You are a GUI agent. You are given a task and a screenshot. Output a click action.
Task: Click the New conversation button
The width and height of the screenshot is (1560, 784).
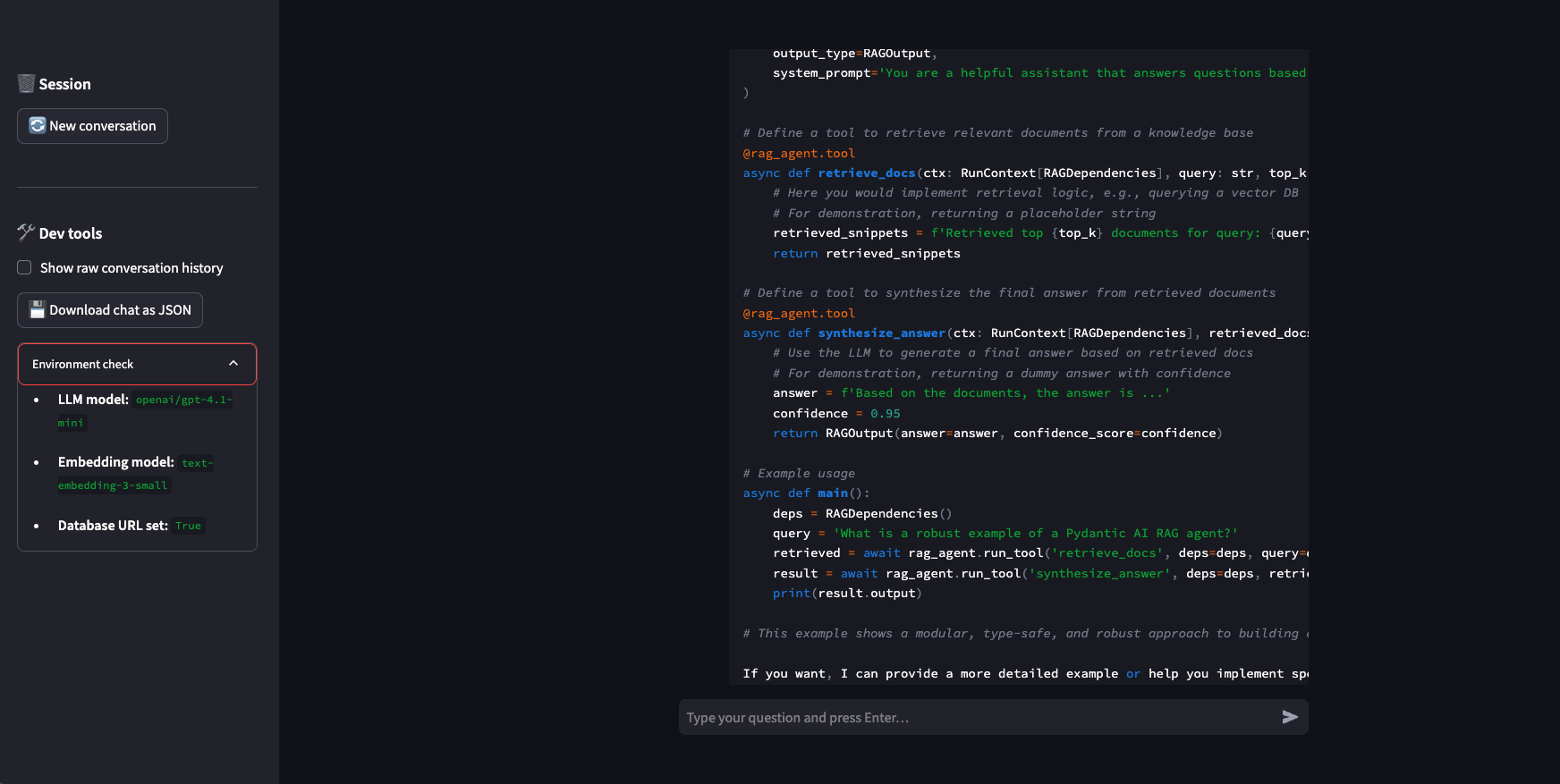92,126
